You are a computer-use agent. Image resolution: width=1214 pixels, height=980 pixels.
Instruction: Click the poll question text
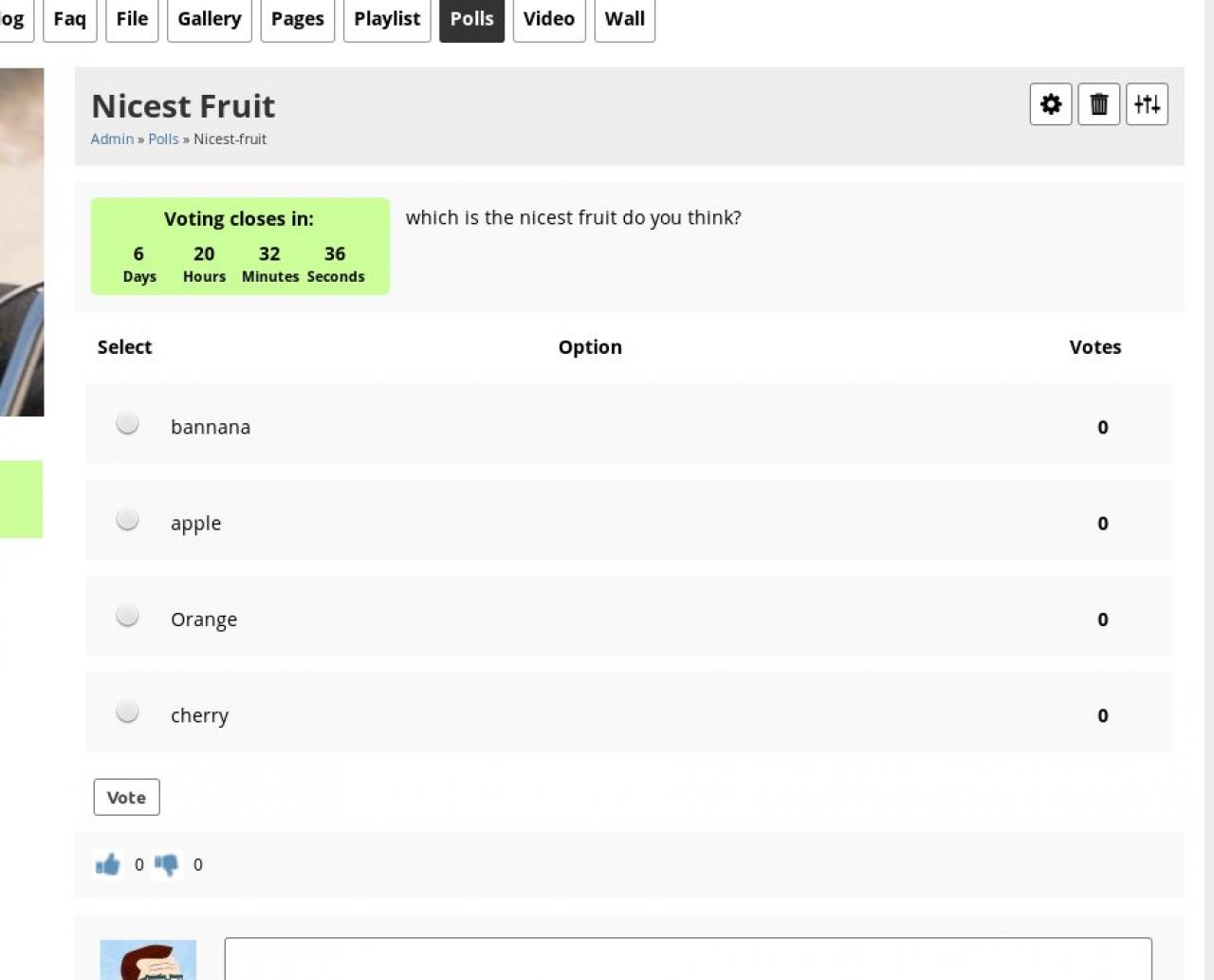(x=574, y=217)
